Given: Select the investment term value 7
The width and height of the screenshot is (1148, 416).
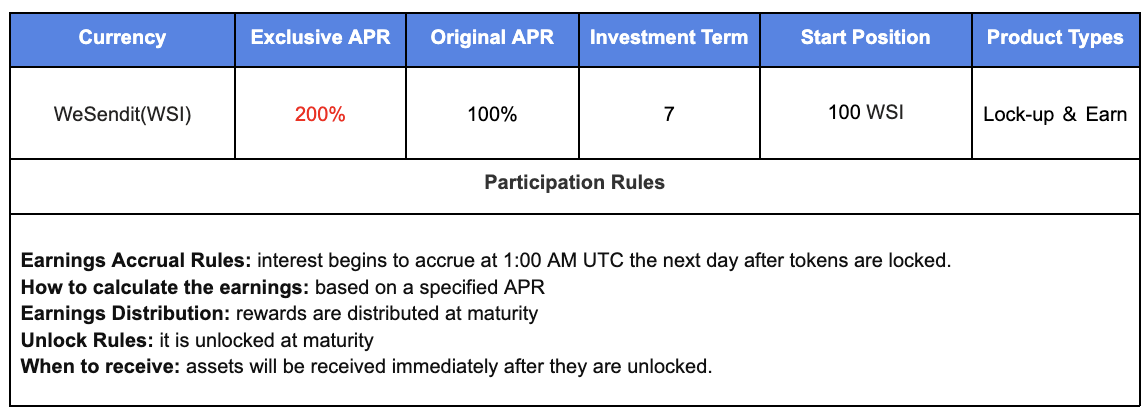Looking at the screenshot, I should click(668, 114).
